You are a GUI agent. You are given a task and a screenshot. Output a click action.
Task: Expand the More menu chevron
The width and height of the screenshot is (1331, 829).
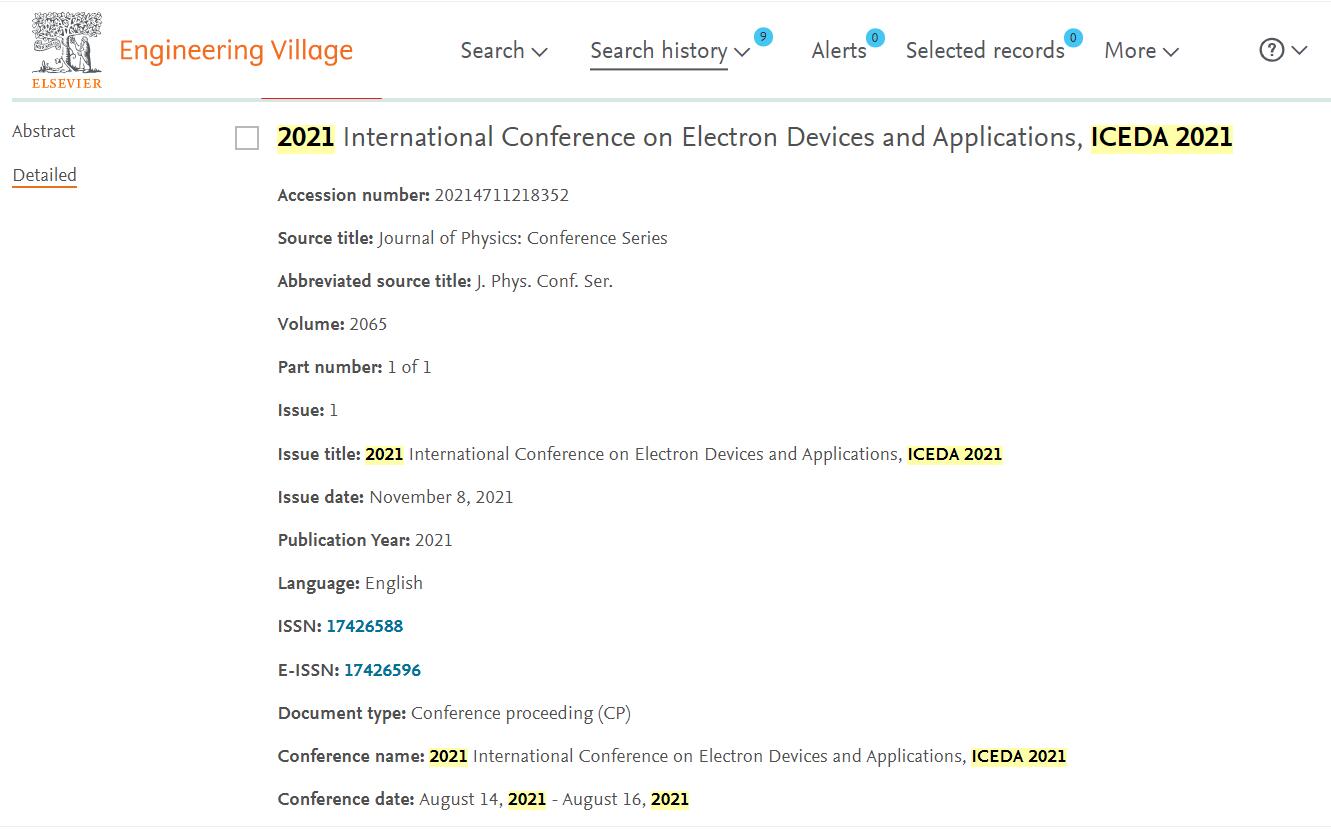coord(1171,52)
